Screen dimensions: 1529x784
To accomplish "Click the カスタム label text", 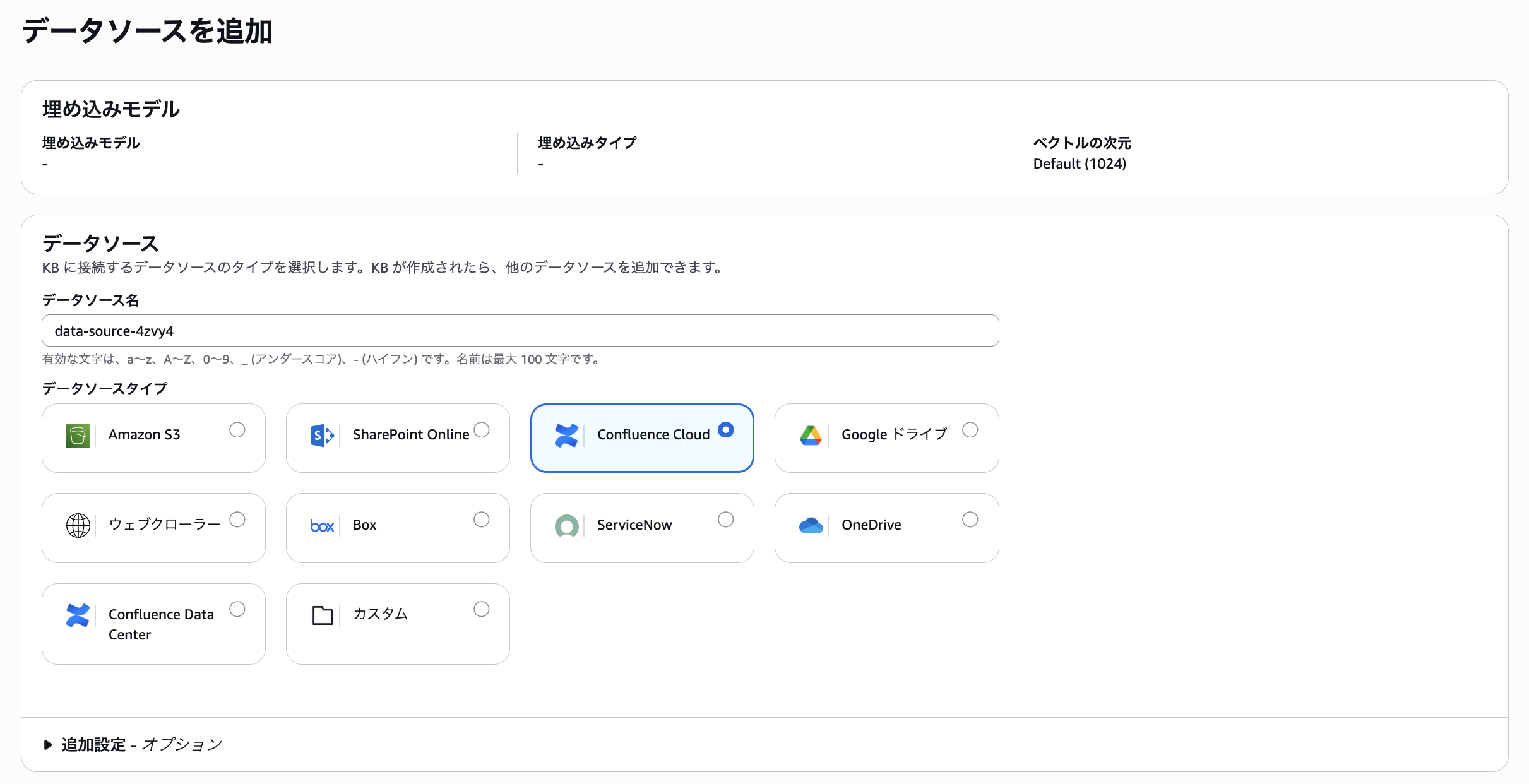I will click(x=380, y=614).
